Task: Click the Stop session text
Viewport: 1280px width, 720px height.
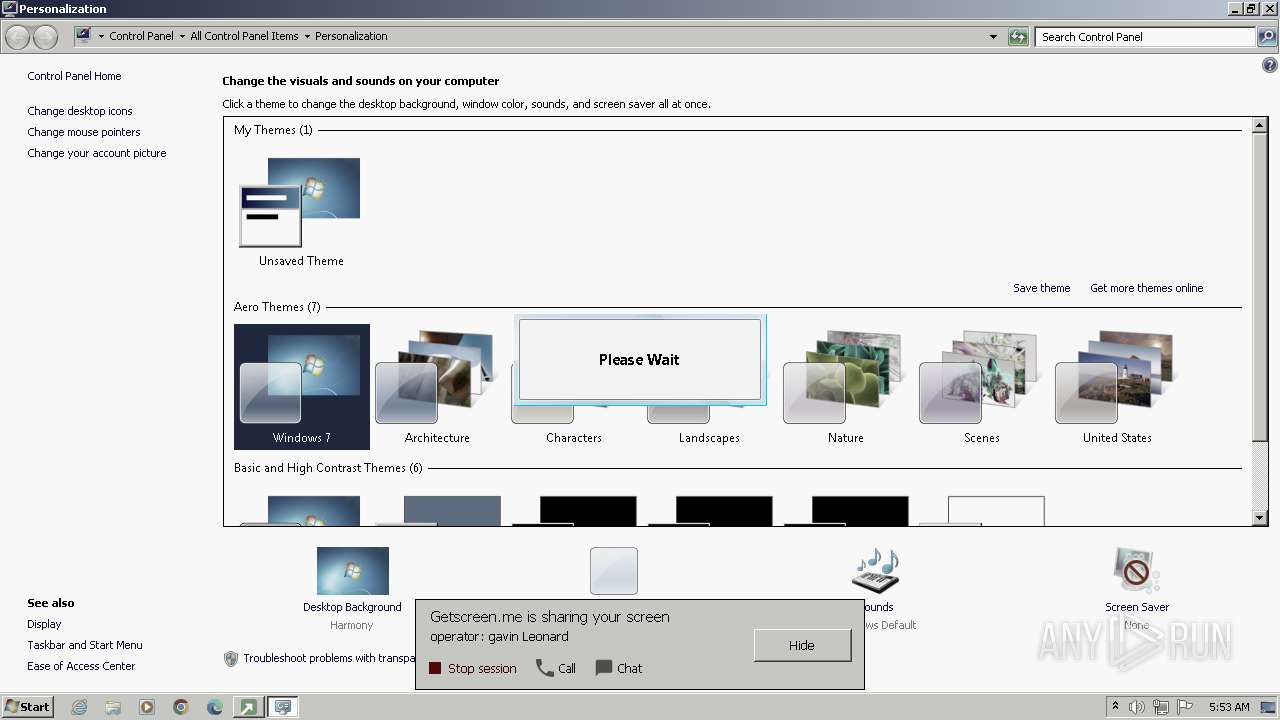Action: pos(482,668)
